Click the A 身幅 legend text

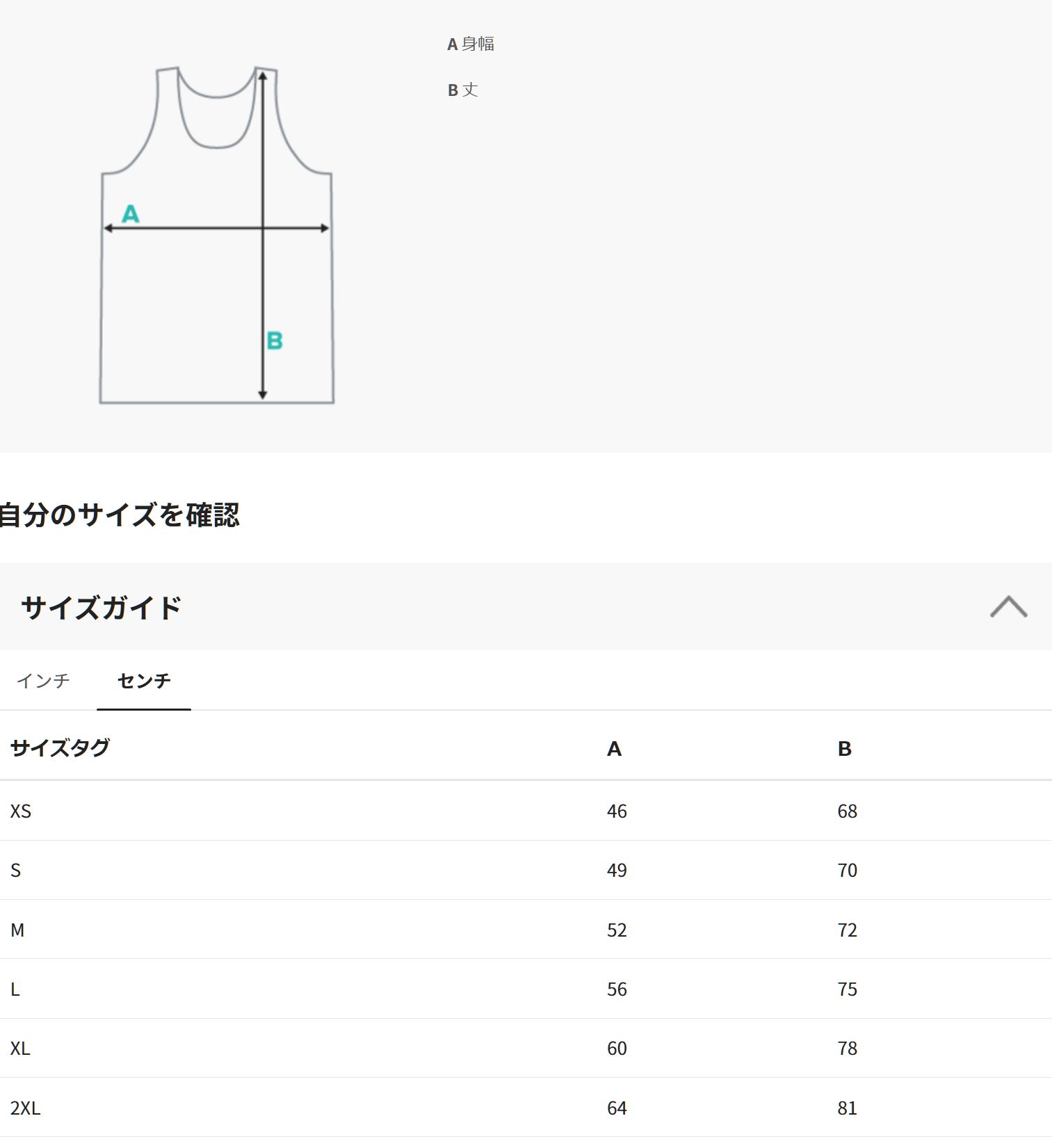pyautogui.click(x=471, y=44)
